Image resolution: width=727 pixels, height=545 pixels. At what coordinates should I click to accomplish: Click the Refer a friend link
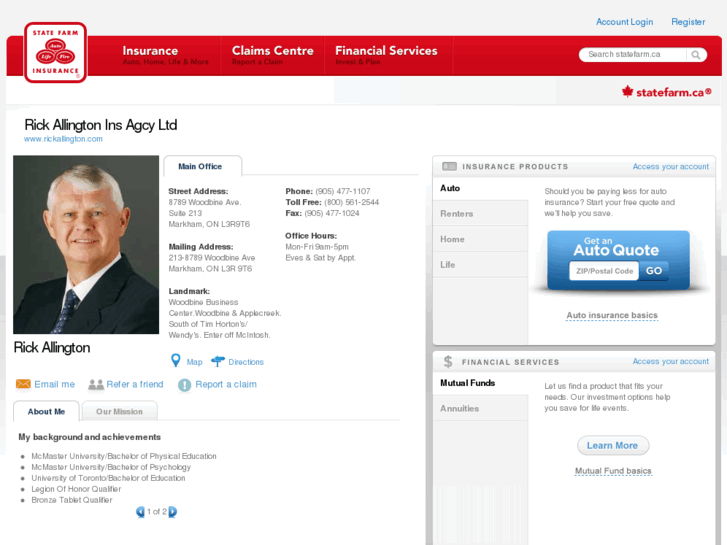[134, 384]
